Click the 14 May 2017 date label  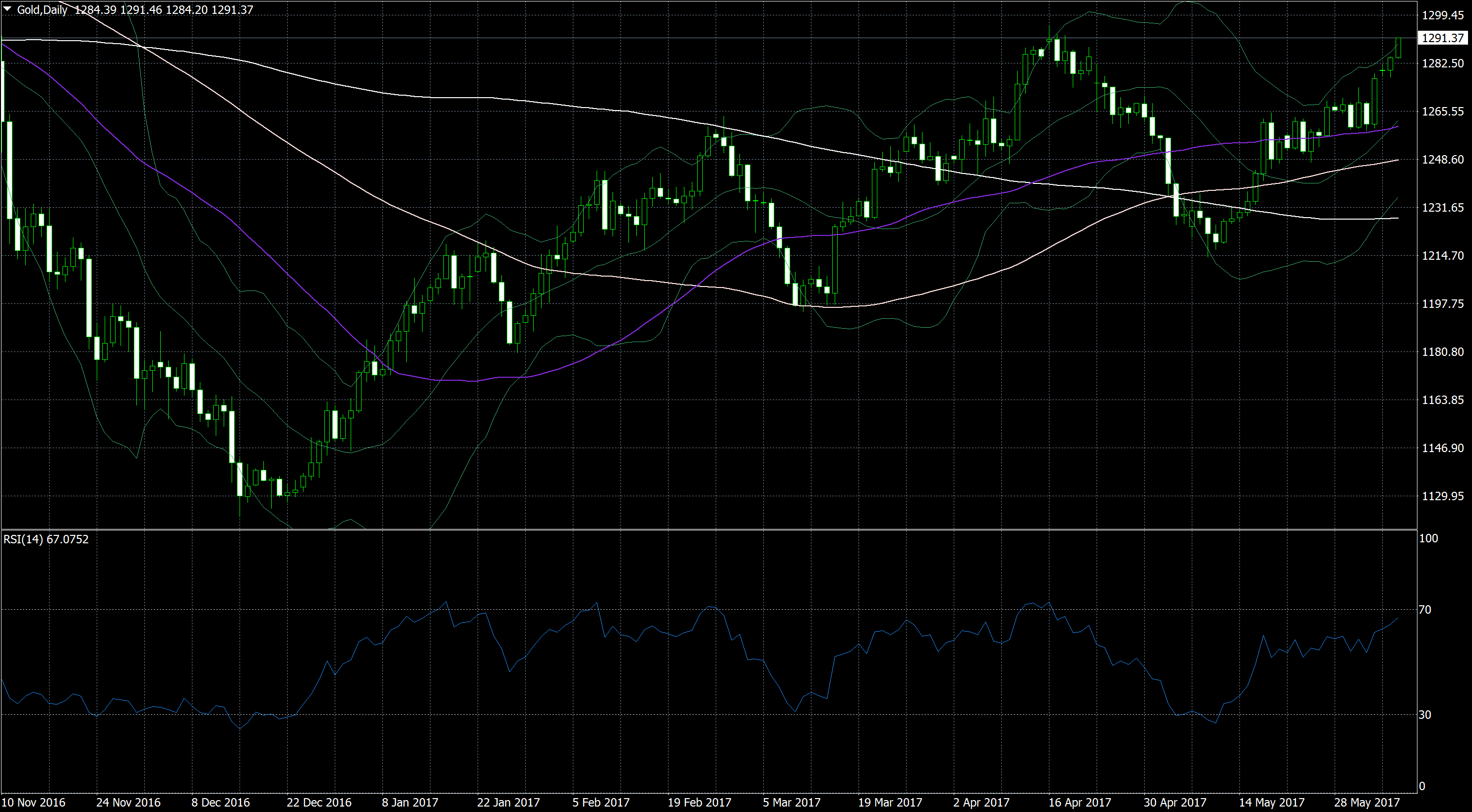(x=1272, y=802)
